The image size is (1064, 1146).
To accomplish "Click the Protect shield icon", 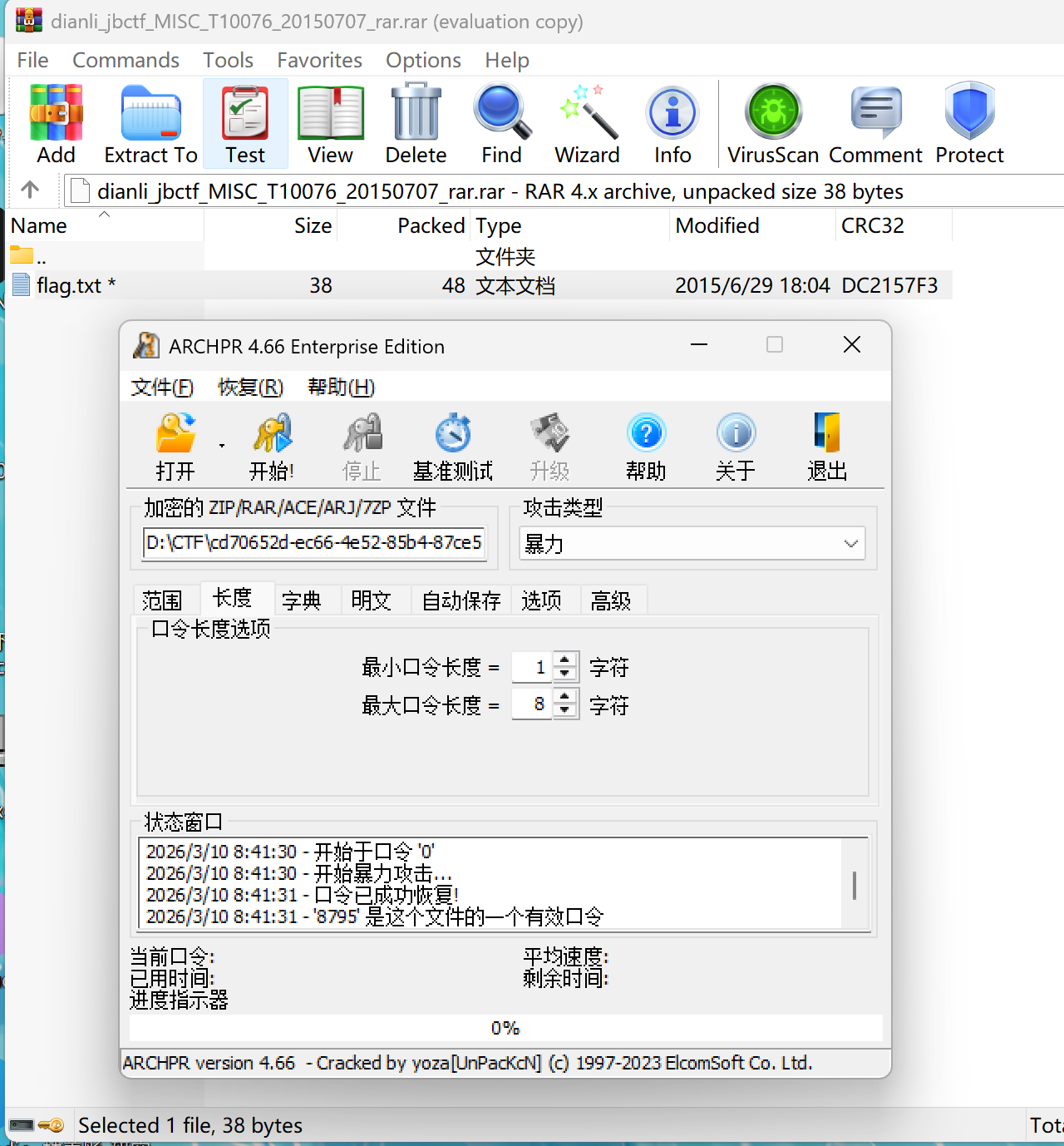I will (969, 113).
